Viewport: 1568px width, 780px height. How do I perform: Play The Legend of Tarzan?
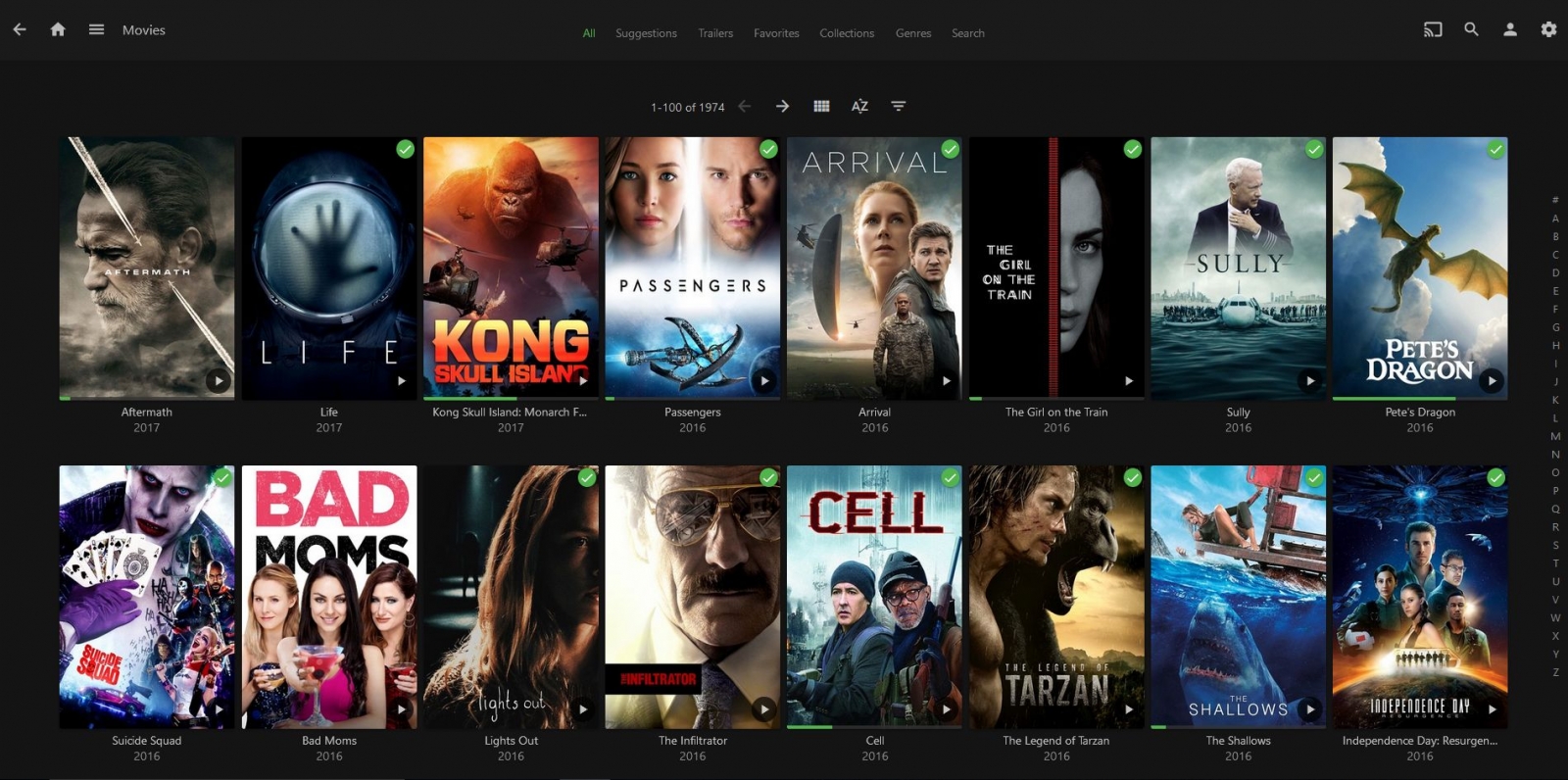coord(1129,708)
